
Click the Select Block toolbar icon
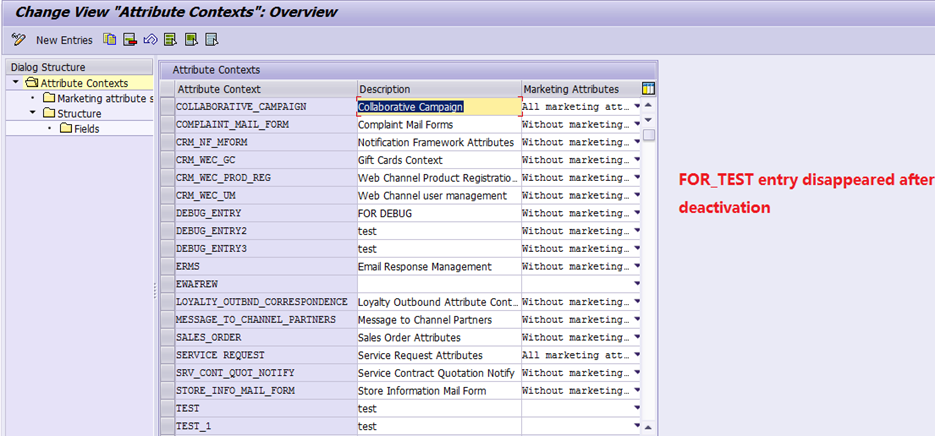(191, 40)
